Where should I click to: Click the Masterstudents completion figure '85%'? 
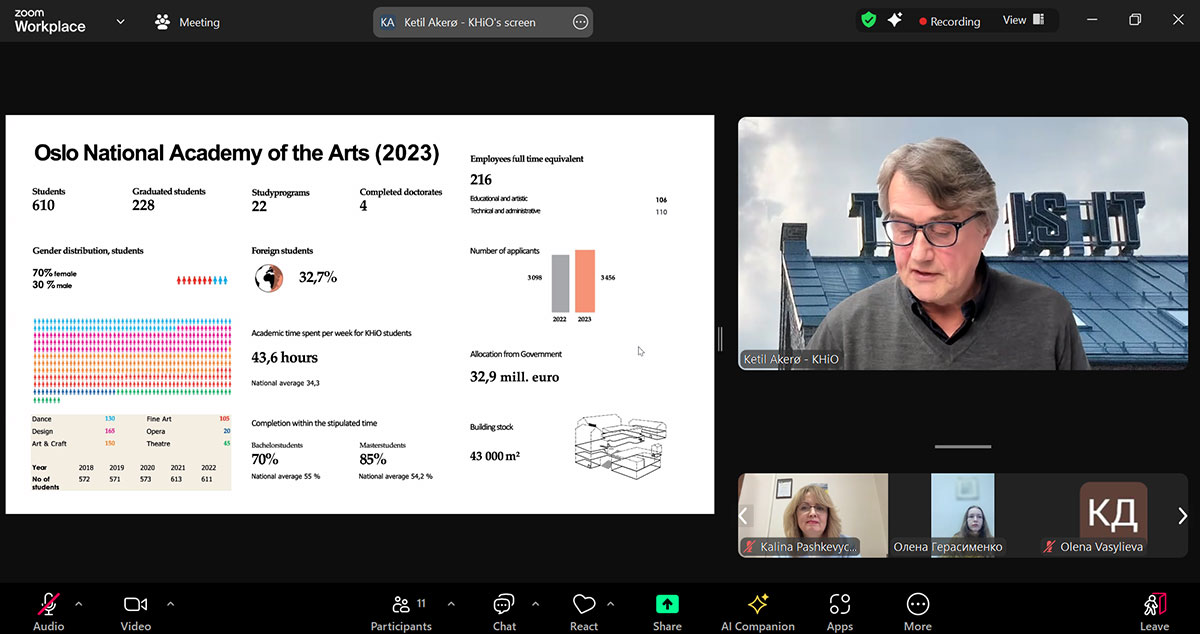point(373,460)
